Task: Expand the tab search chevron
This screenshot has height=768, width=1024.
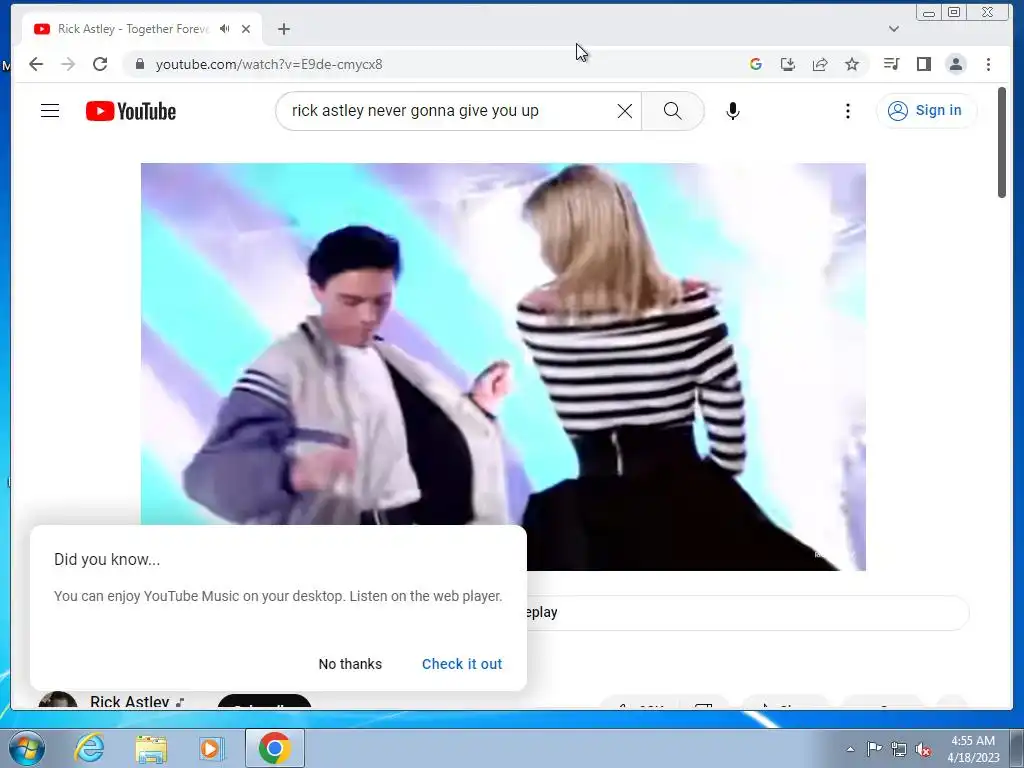Action: tap(894, 29)
